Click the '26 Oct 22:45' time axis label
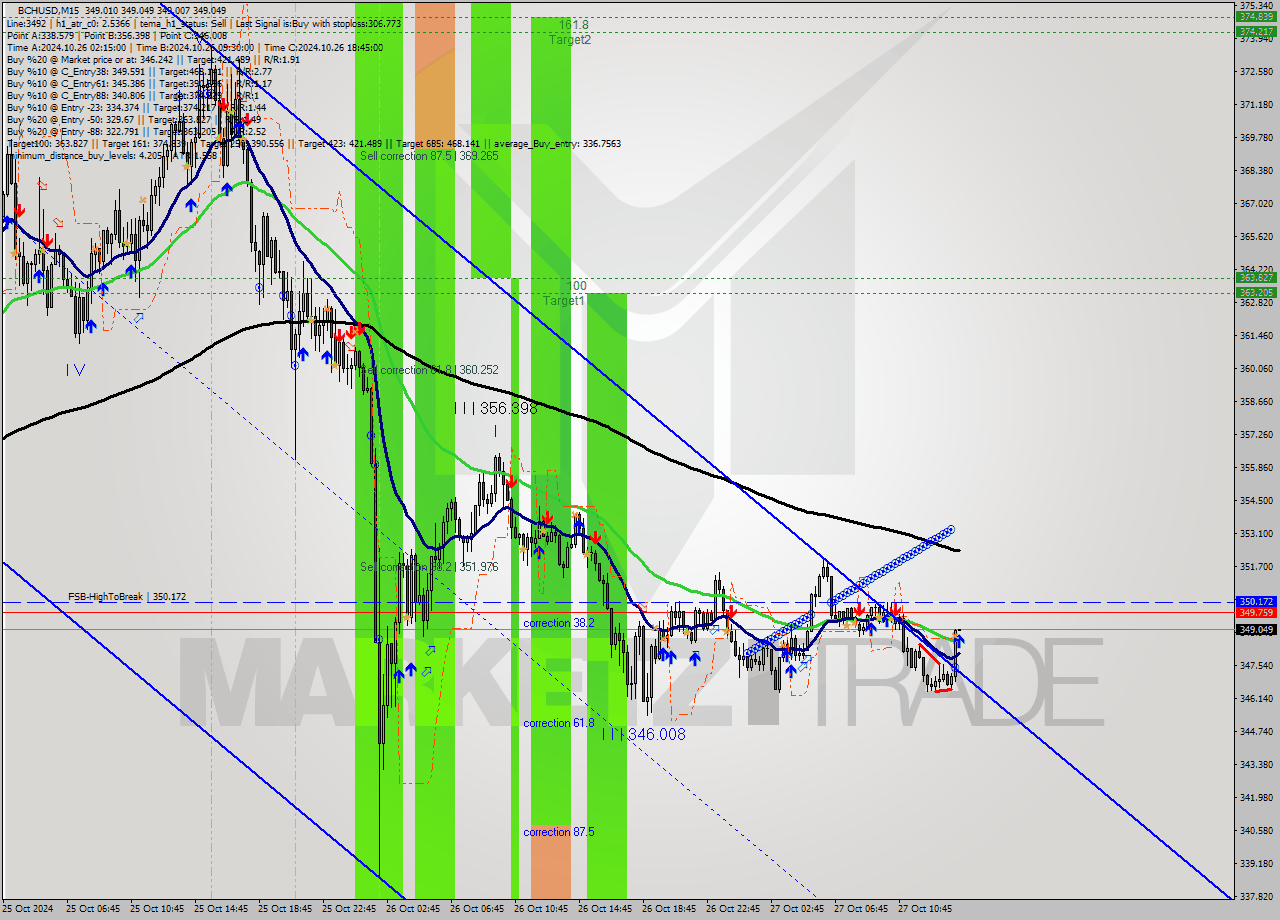1280x920 pixels. tap(732, 909)
